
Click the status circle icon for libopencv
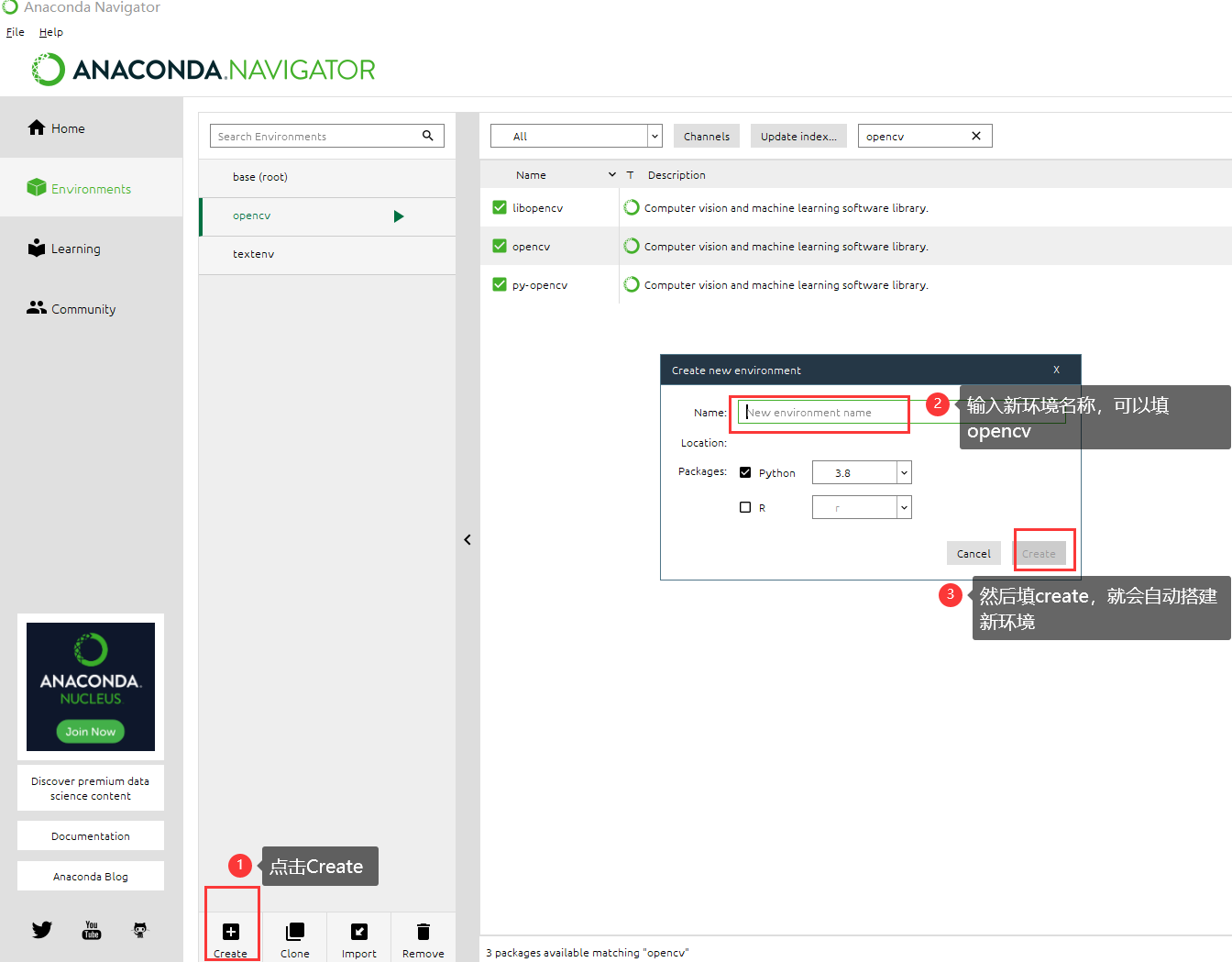632,207
